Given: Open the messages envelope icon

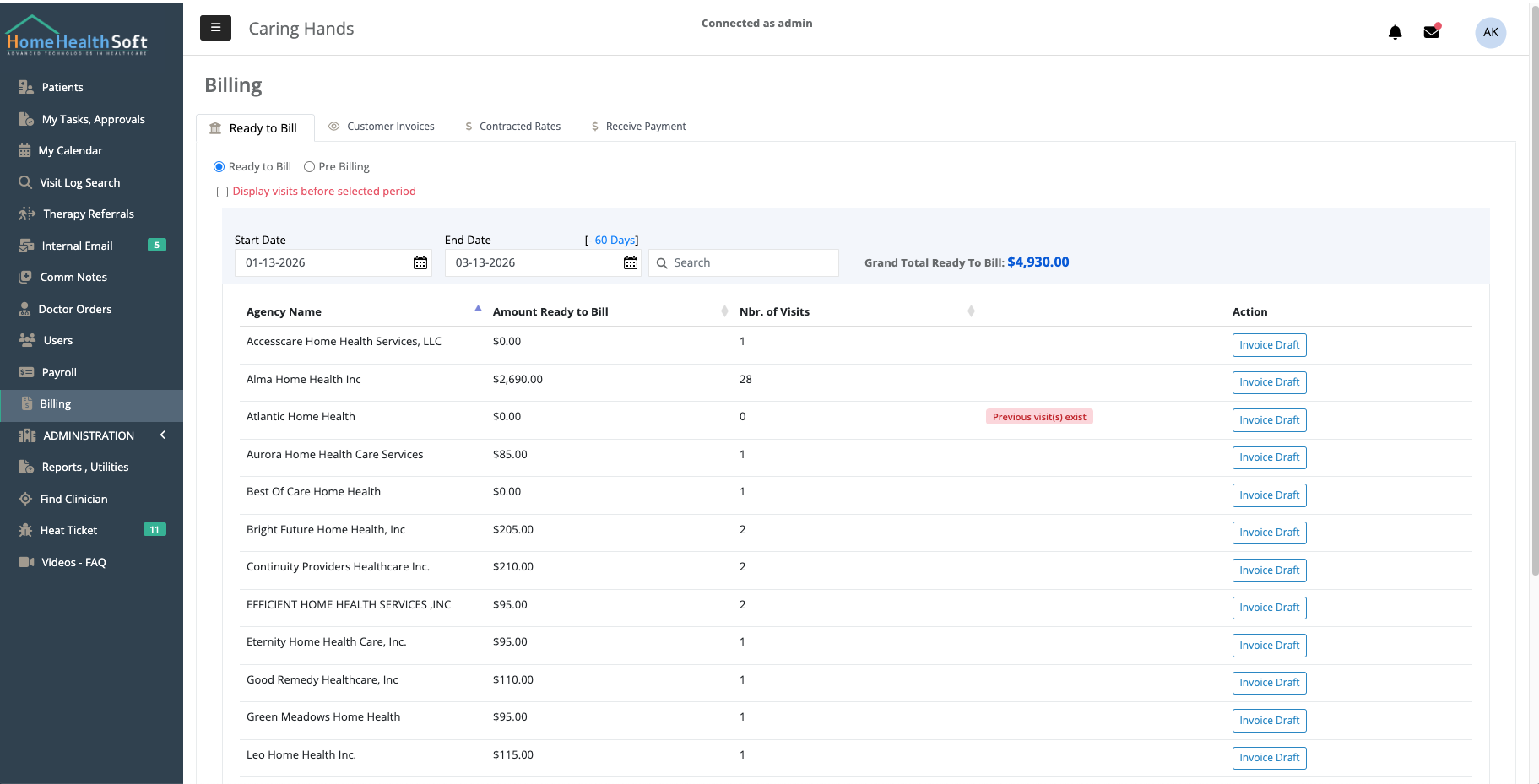Looking at the screenshot, I should click(x=1431, y=30).
